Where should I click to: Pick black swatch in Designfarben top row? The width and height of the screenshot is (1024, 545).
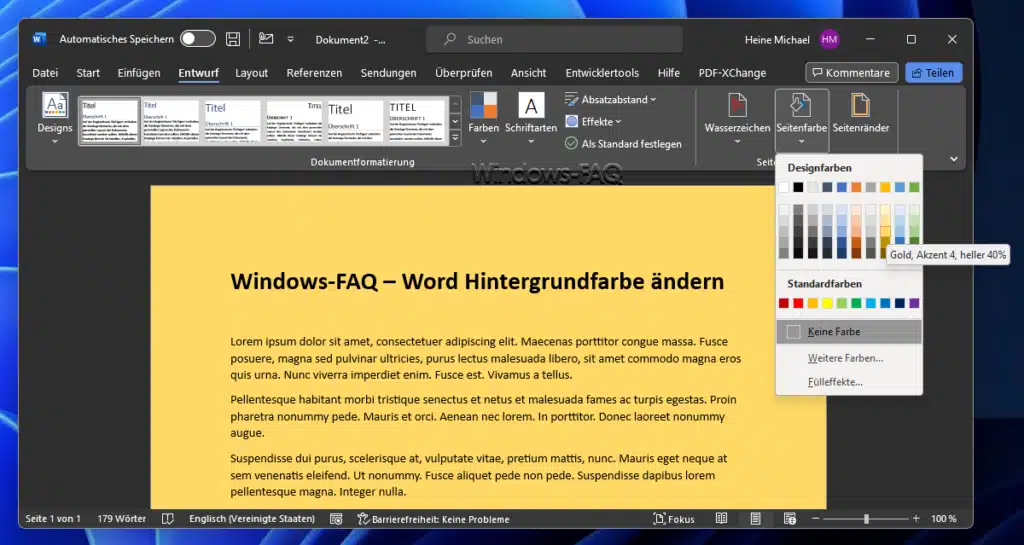798,187
